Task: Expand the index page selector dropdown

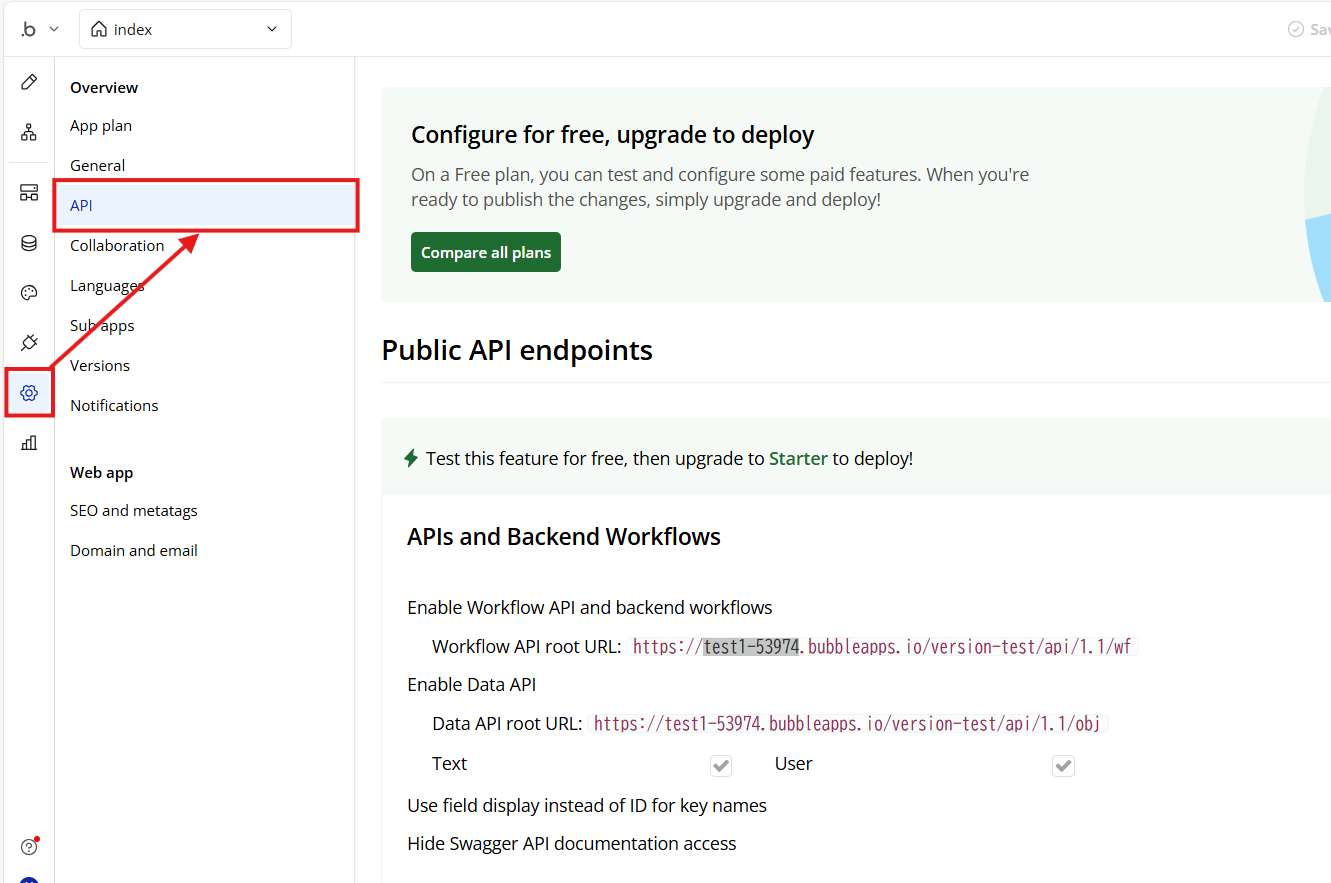Action: (x=185, y=30)
